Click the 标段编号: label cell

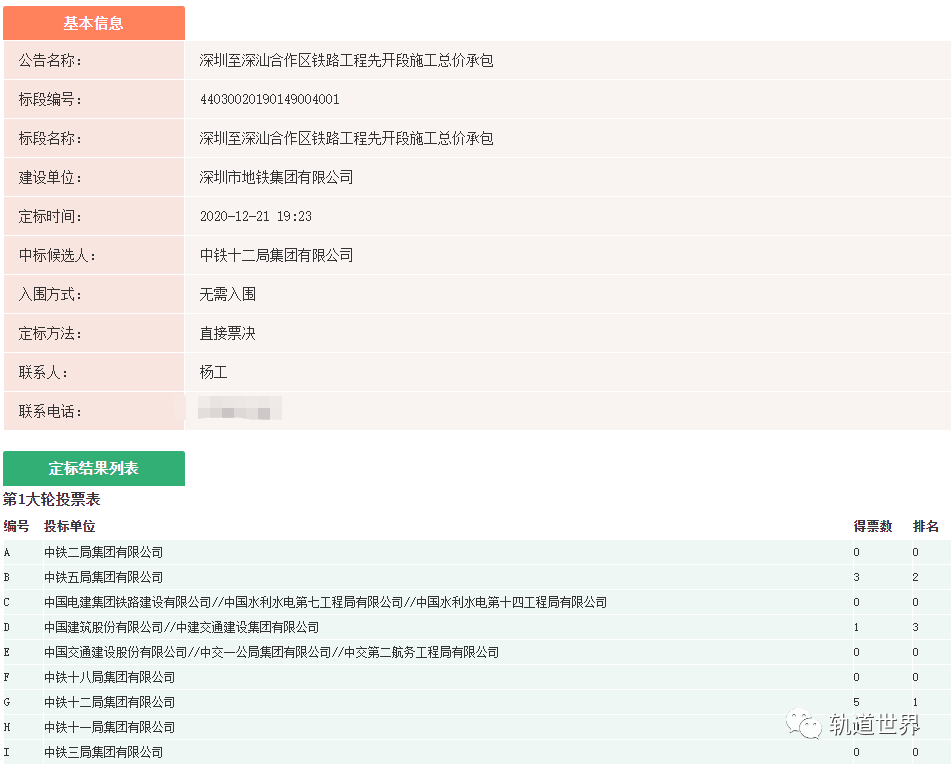click(94, 99)
